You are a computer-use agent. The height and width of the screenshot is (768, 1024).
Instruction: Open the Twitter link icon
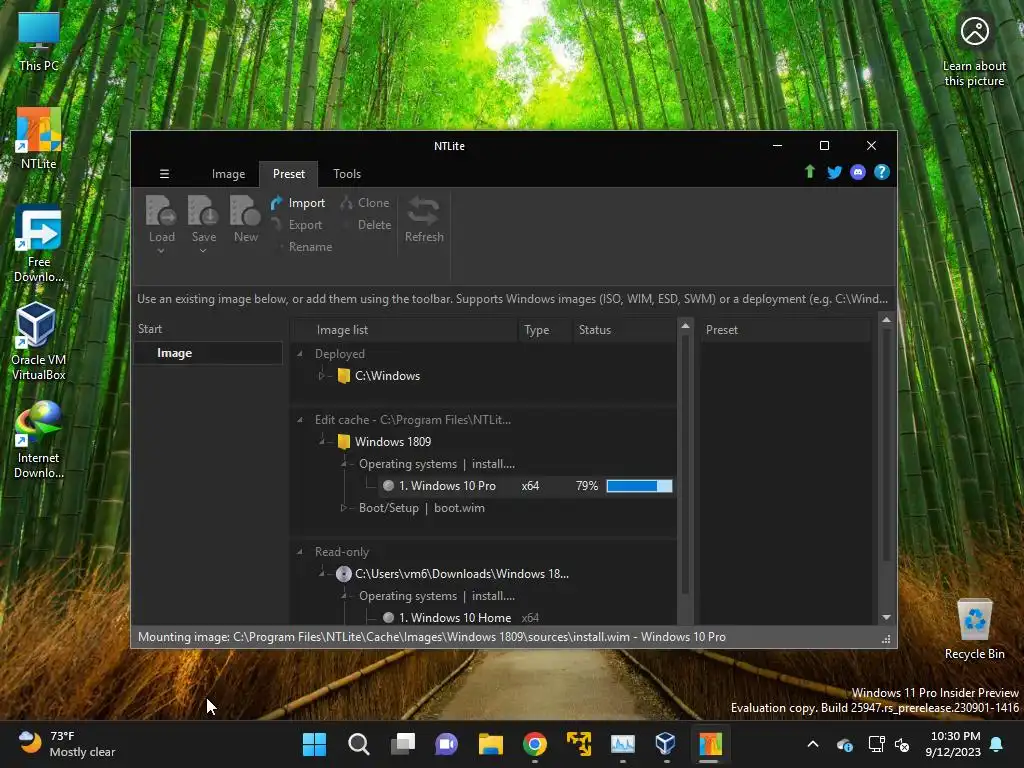pyautogui.click(x=834, y=172)
